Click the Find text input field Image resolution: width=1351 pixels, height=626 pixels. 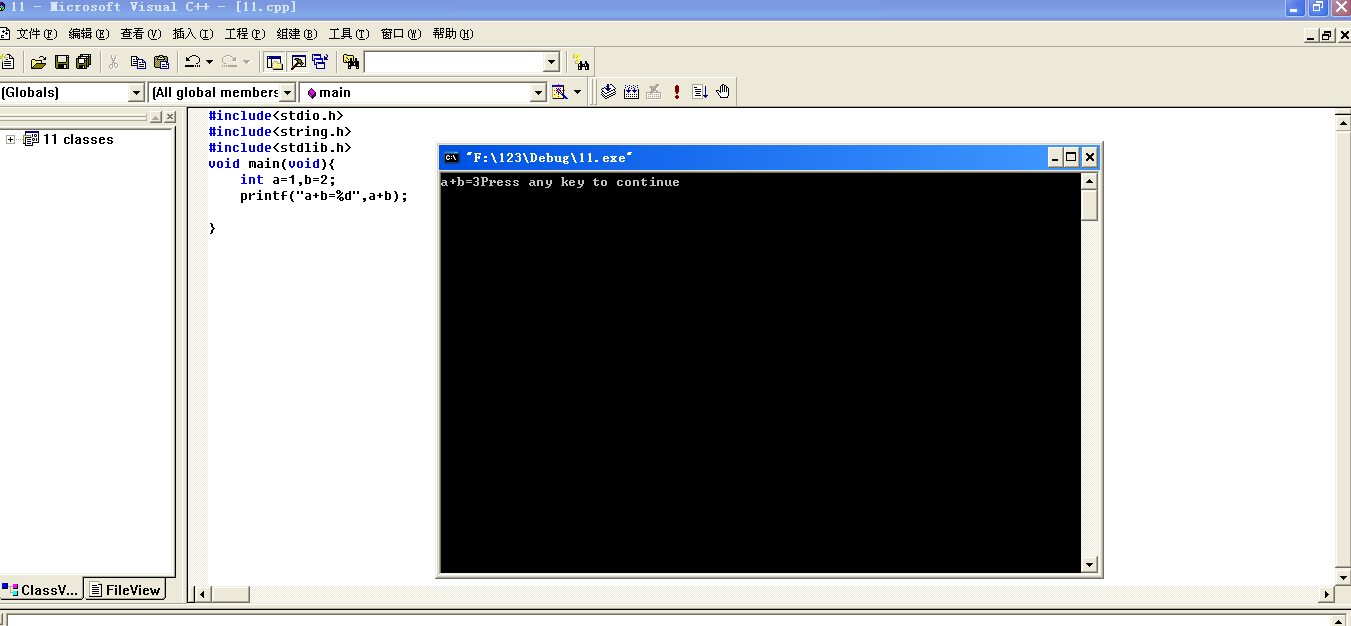click(x=453, y=62)
